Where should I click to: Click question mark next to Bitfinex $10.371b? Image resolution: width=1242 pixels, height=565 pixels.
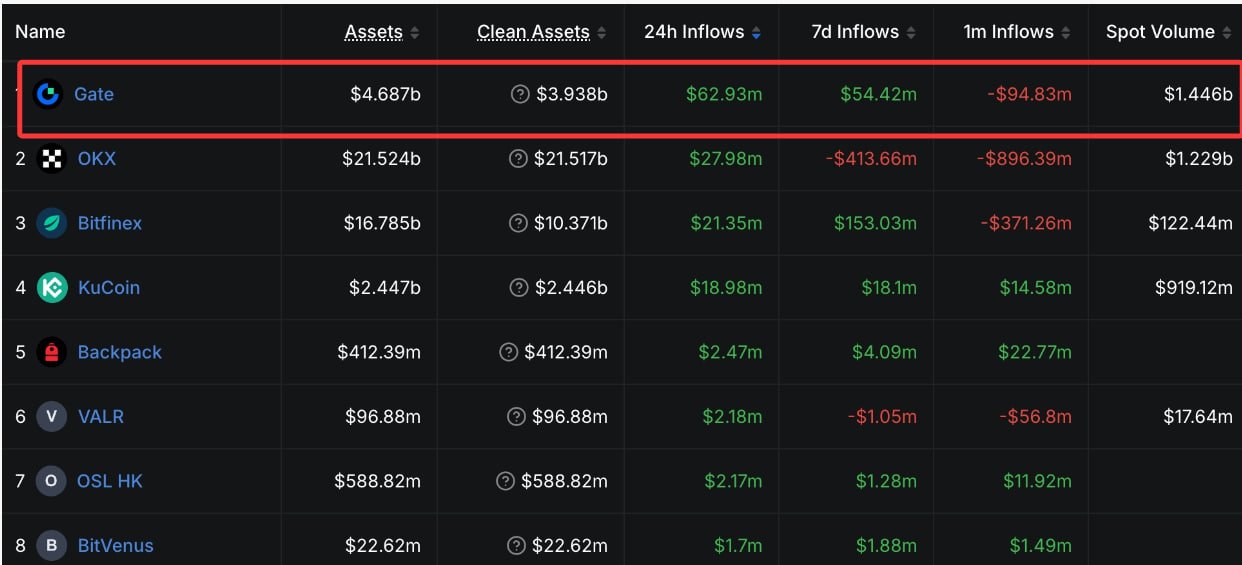click(x=518, y=223)
